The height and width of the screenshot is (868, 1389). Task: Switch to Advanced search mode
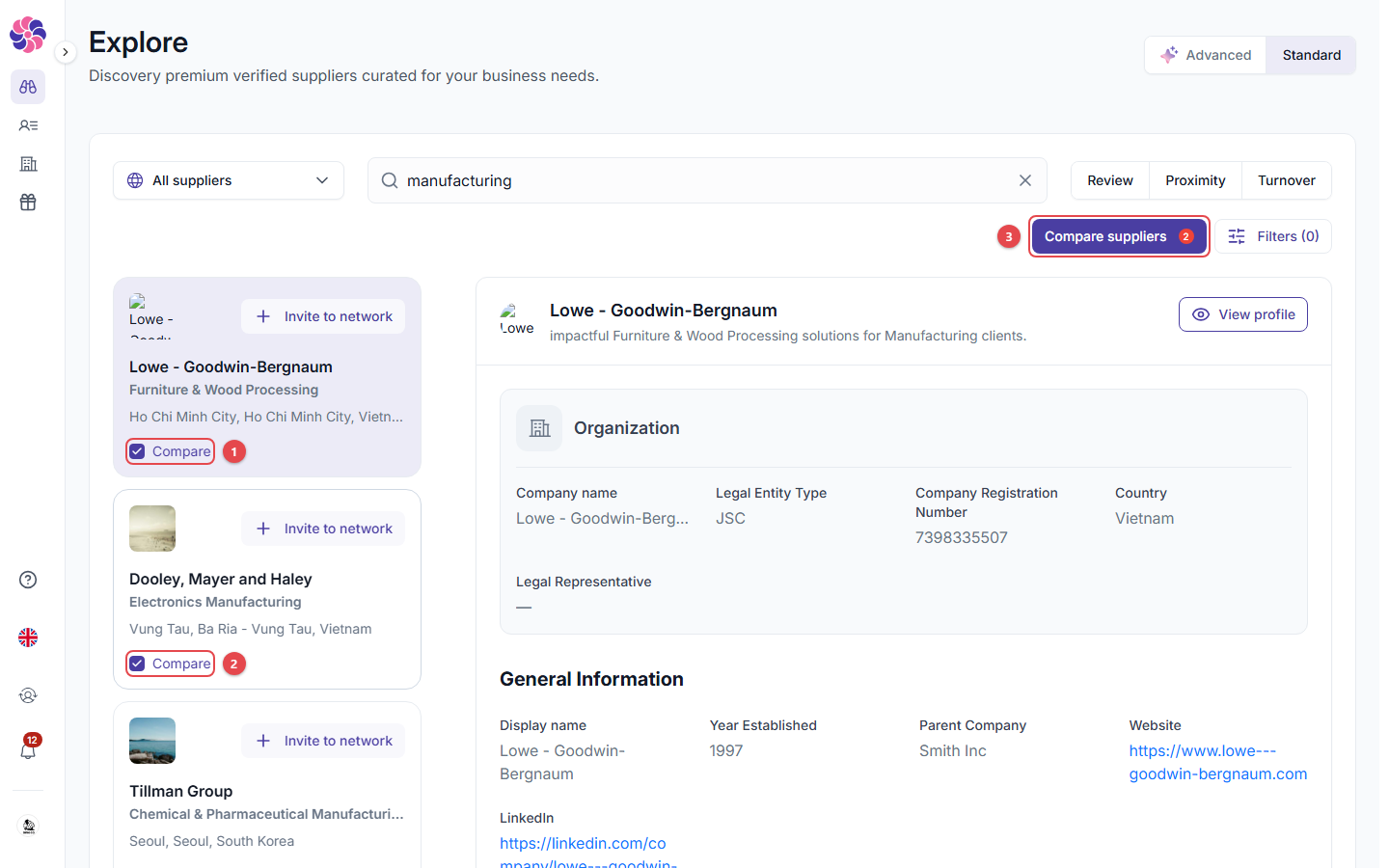1206,55
